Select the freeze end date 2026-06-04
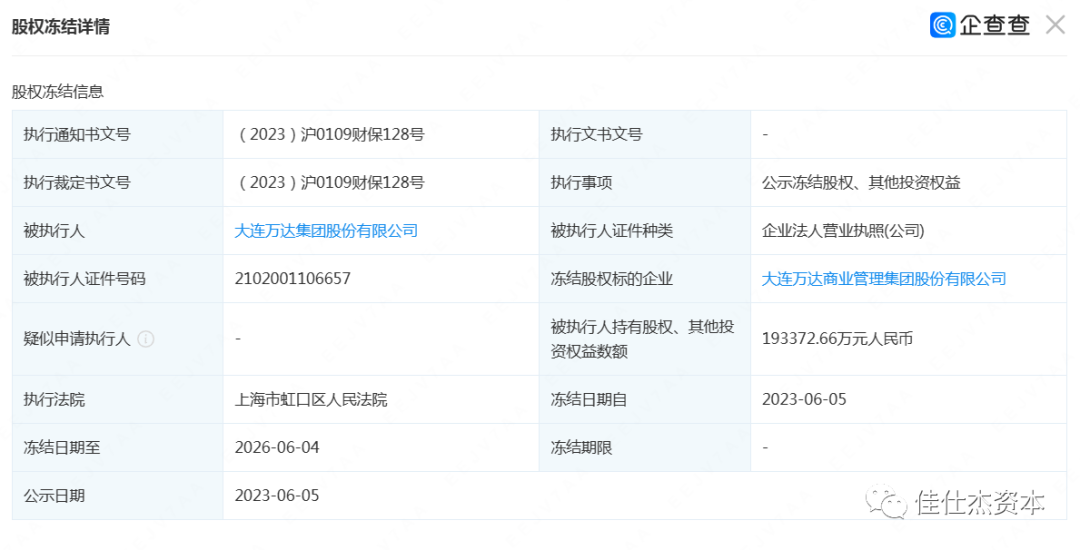Viewport: 1080px width, 550px height. [277, 447]
